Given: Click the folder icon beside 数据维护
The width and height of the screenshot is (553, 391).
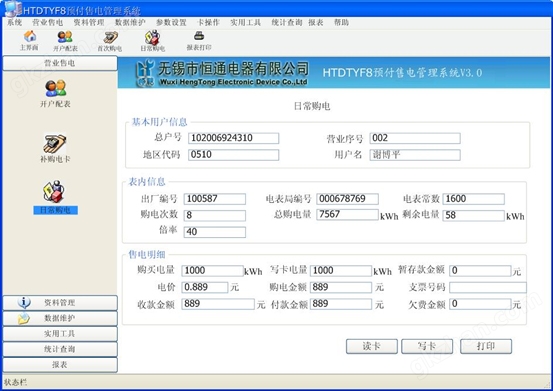Looking at the screenshot, I should (x=24, y=318).
